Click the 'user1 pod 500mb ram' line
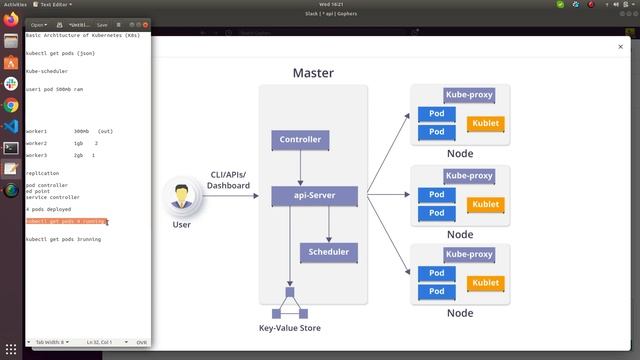 click(x=54, y=89)
